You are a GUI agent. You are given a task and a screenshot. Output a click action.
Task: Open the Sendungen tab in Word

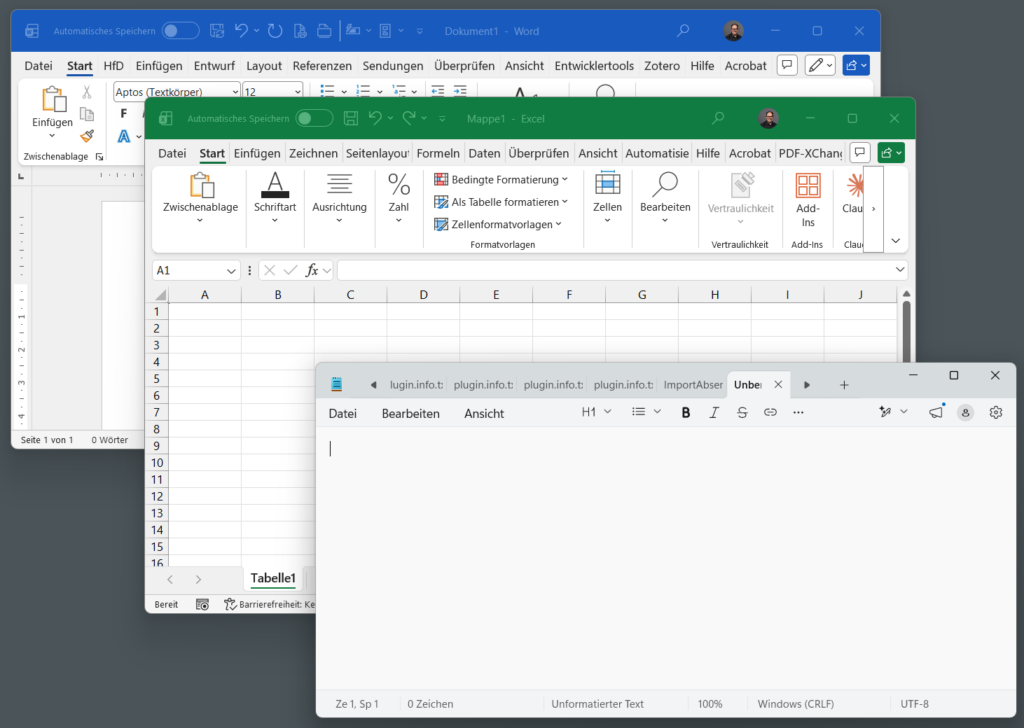392,66
